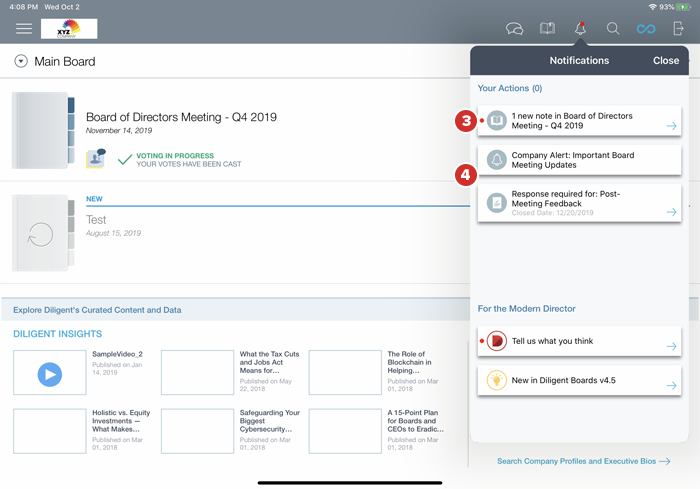Image resolution: width=700 pixels, height=489 pixels.
Task: Tap the notes indicator icon under the Q4 meeting
Action: [x=96, y=159]
